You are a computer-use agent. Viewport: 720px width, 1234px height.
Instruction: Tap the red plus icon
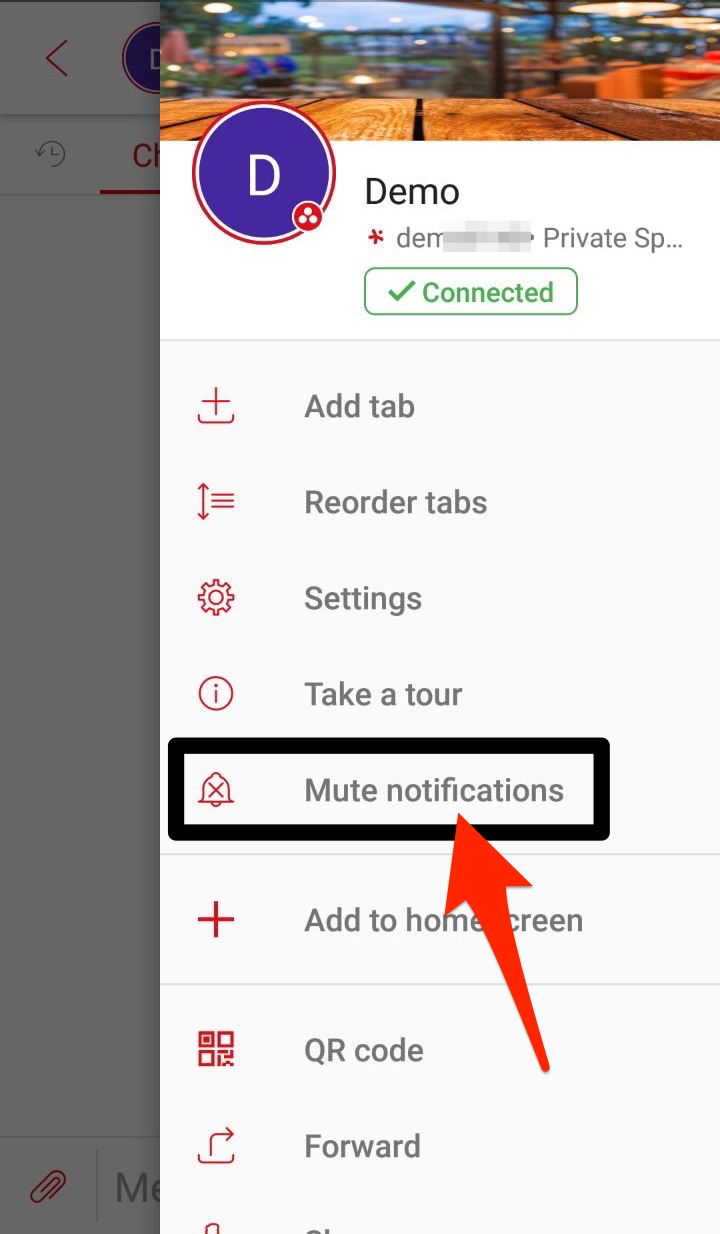pos(216,920)
